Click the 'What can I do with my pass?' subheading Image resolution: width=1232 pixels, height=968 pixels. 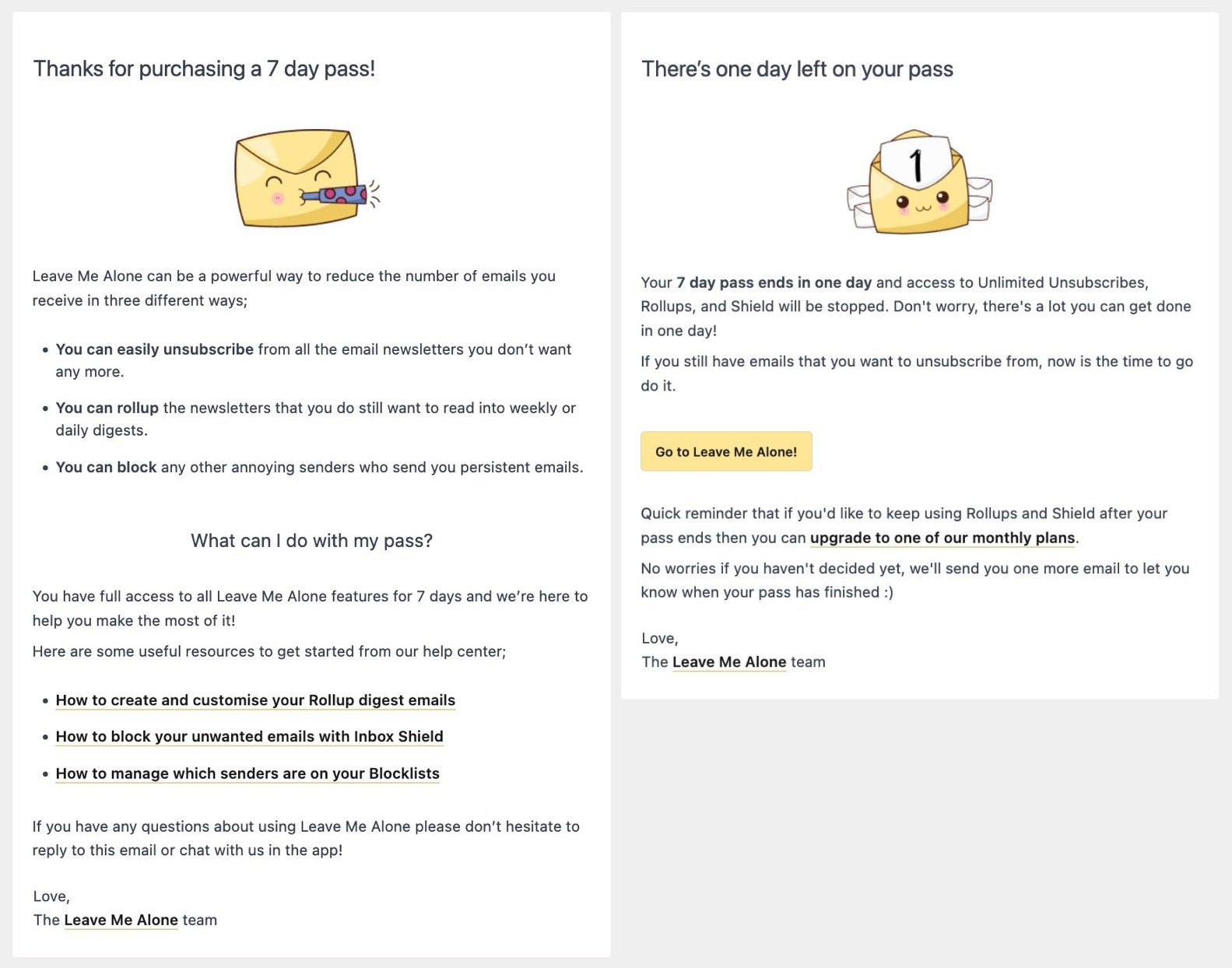click(x=311, y=541)
